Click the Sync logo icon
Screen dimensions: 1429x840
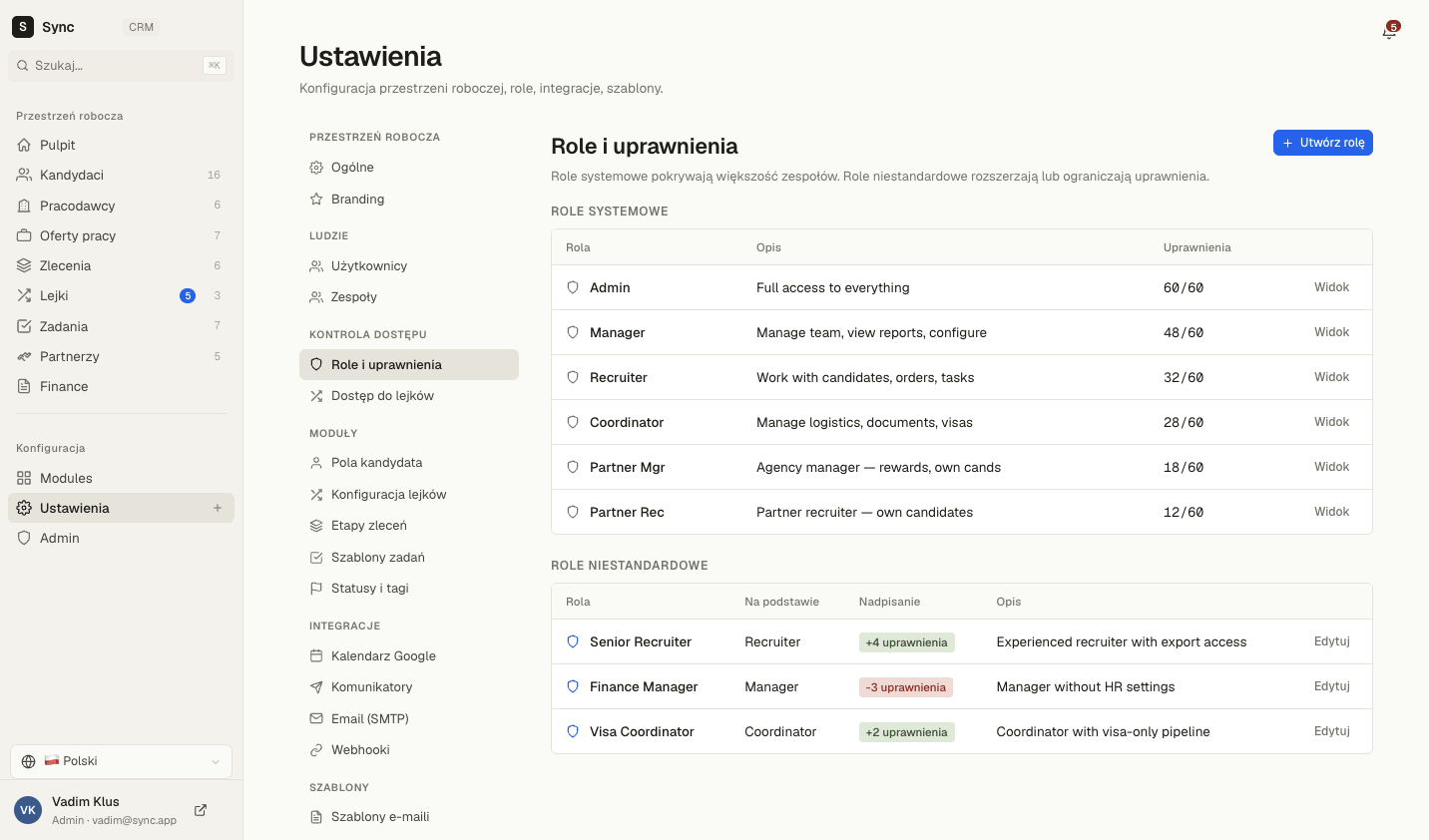(22, 27)
